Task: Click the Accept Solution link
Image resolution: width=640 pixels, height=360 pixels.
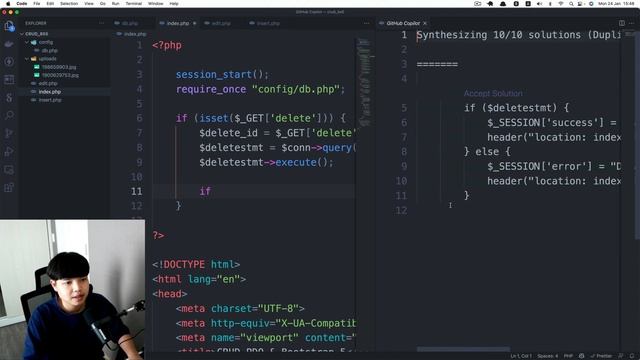Action: 493,93
